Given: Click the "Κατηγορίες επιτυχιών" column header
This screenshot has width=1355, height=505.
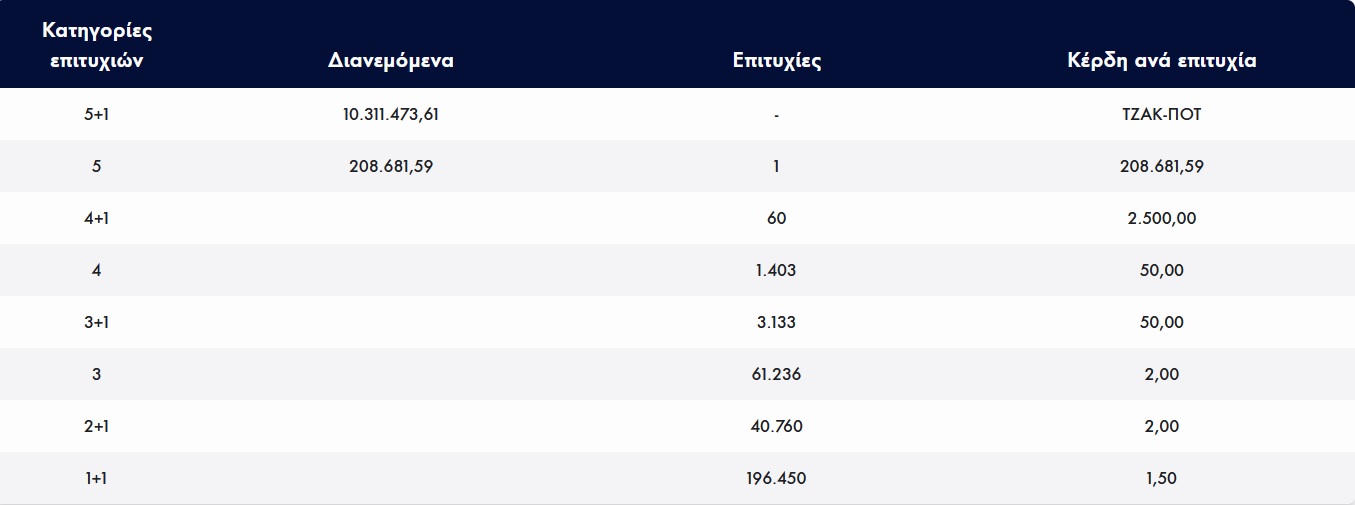Looking at the screenshot, I should (x=96, y=45).
